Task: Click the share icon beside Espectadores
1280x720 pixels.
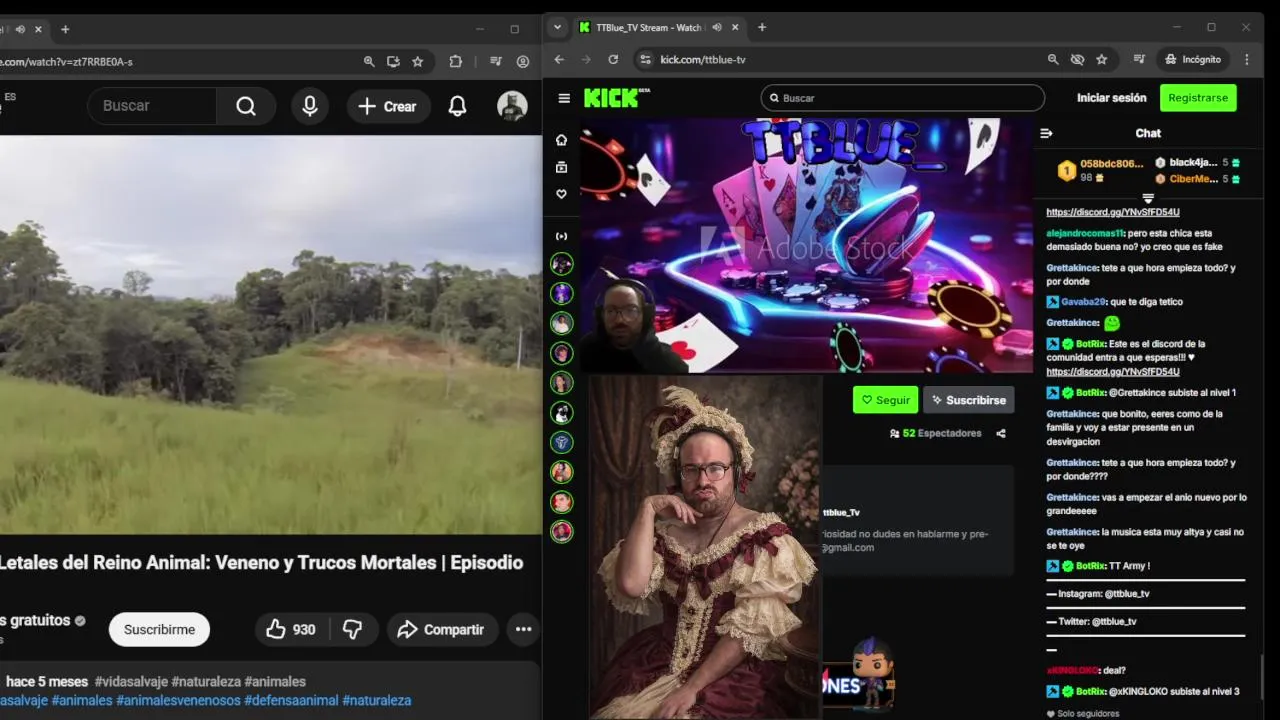Action: coord(1001,433)
